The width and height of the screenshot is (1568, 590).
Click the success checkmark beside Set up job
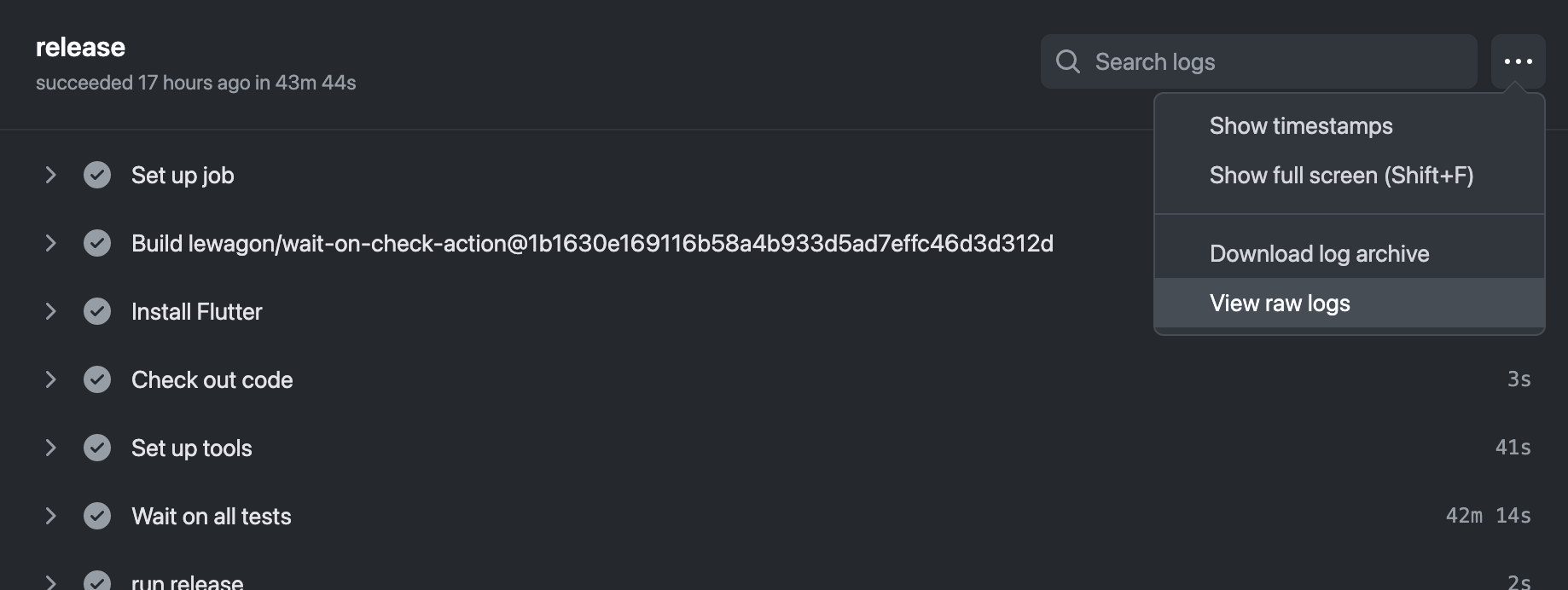pos(97,175)
